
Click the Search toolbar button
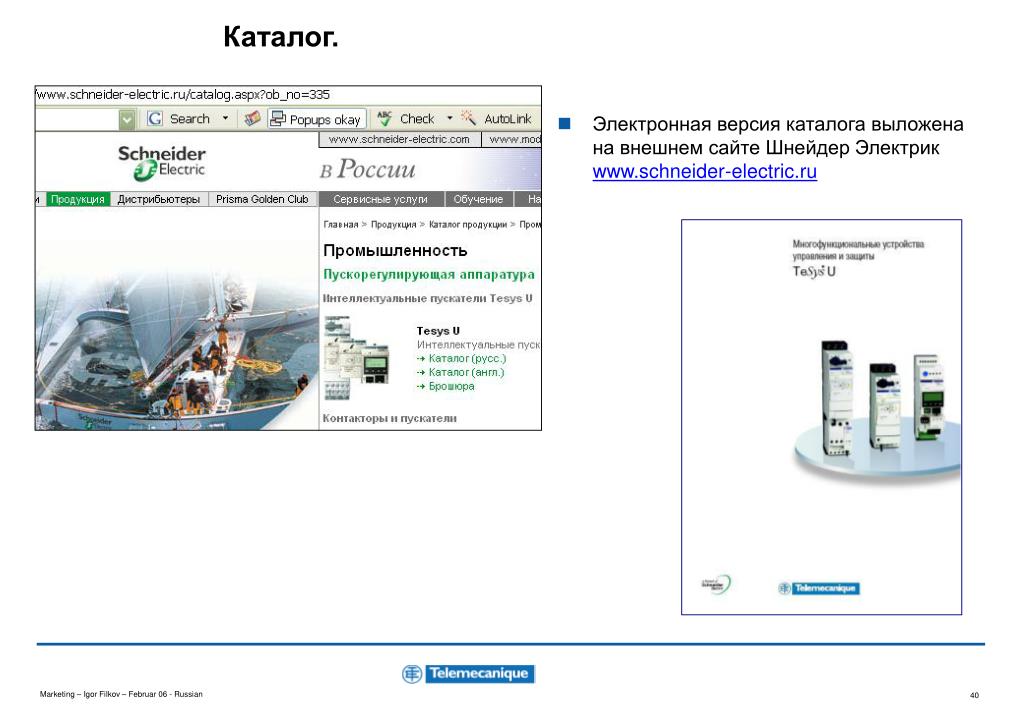(x=189, y=119)
